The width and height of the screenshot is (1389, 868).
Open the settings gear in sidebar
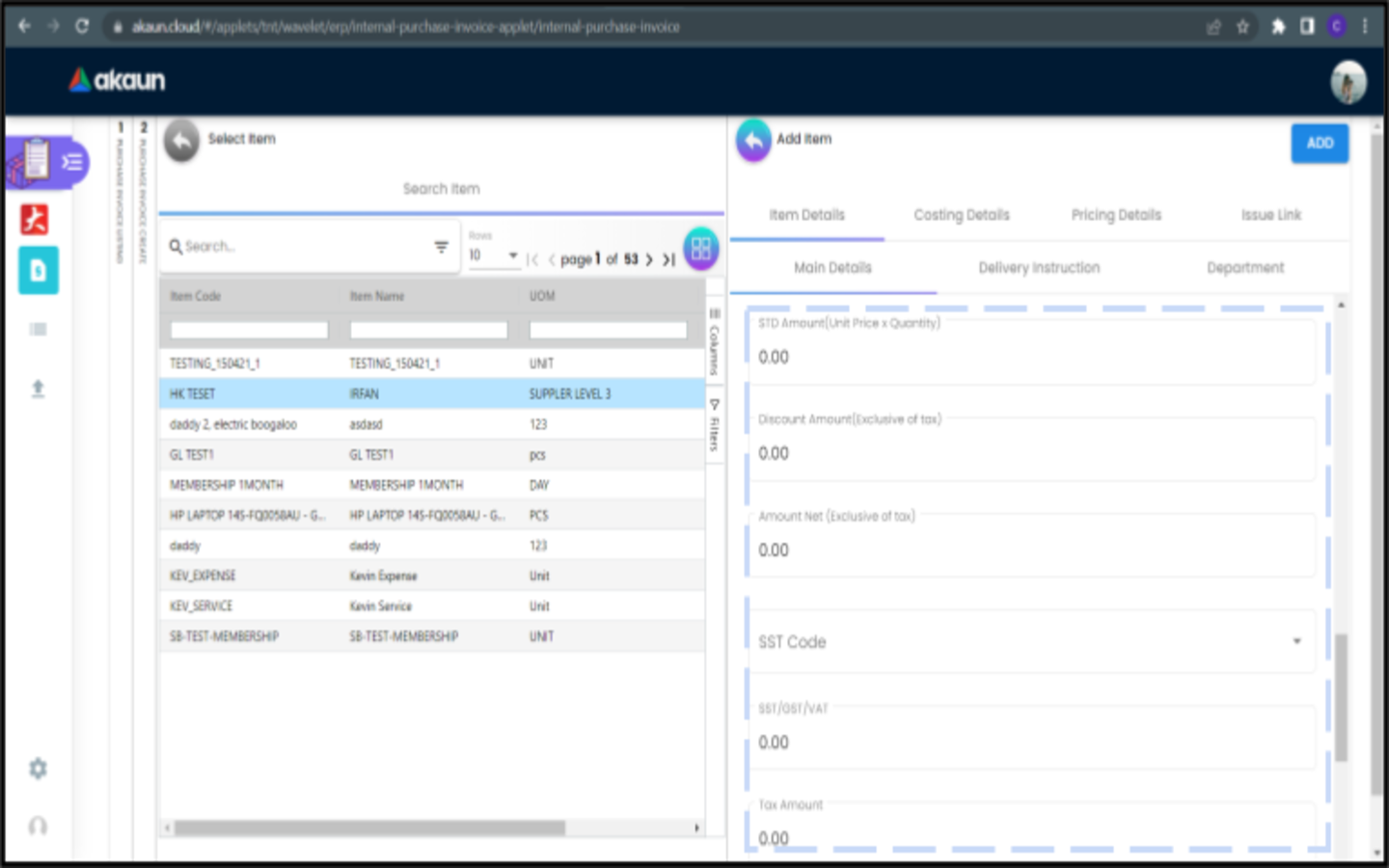coord(38,769)
